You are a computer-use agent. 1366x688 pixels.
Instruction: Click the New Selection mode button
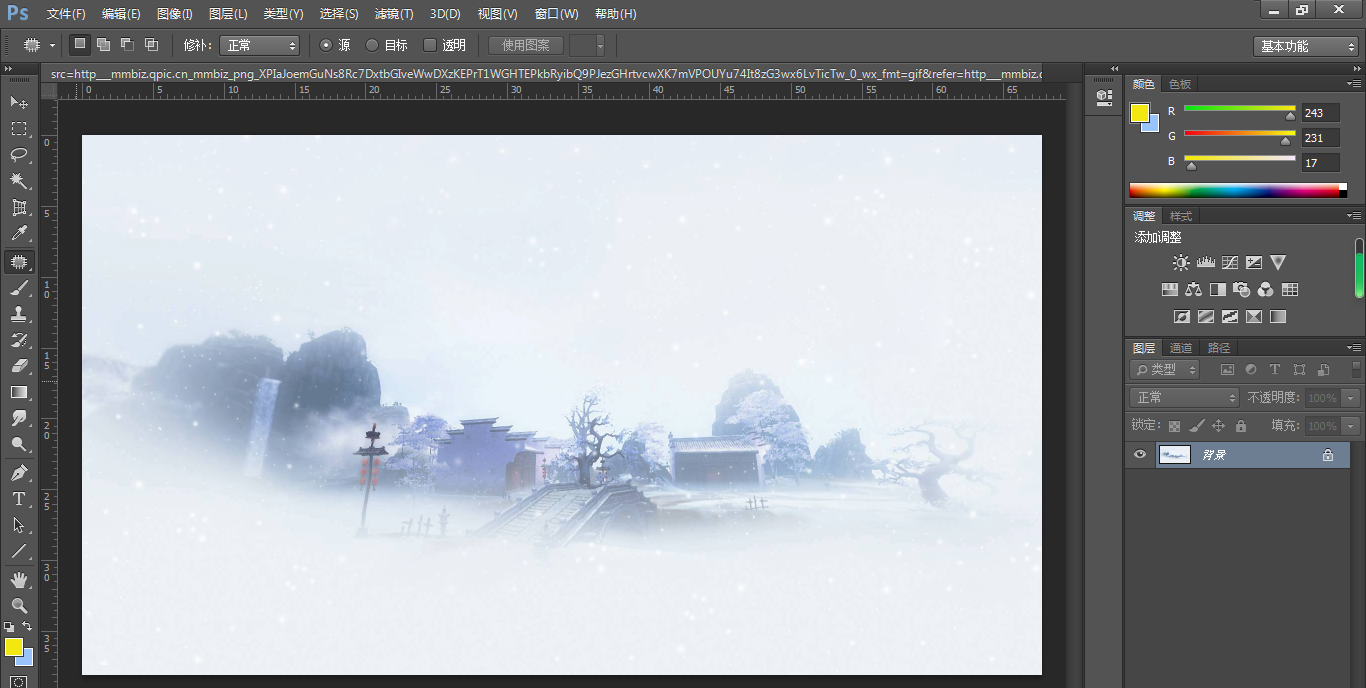point(80,45)
